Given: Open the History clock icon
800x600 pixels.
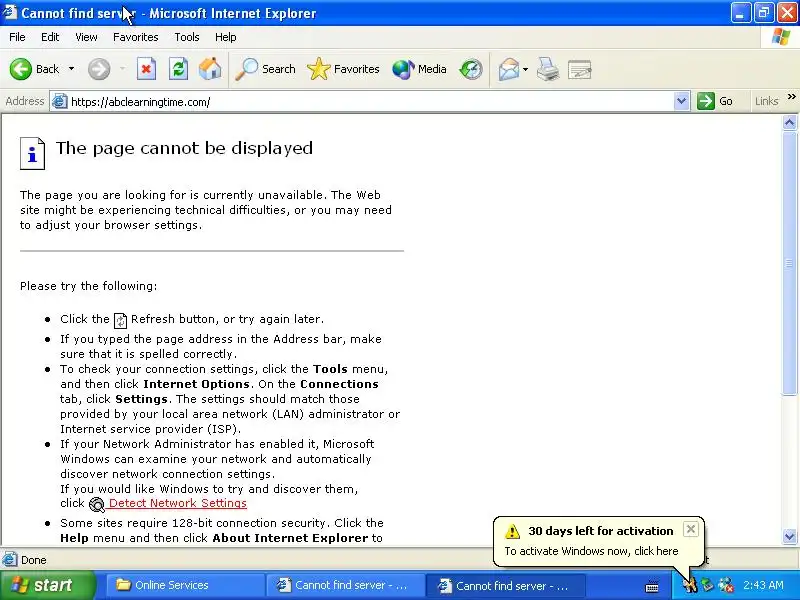Looking at the screenshot, I should pyautogui.click(x=470, y=69).
